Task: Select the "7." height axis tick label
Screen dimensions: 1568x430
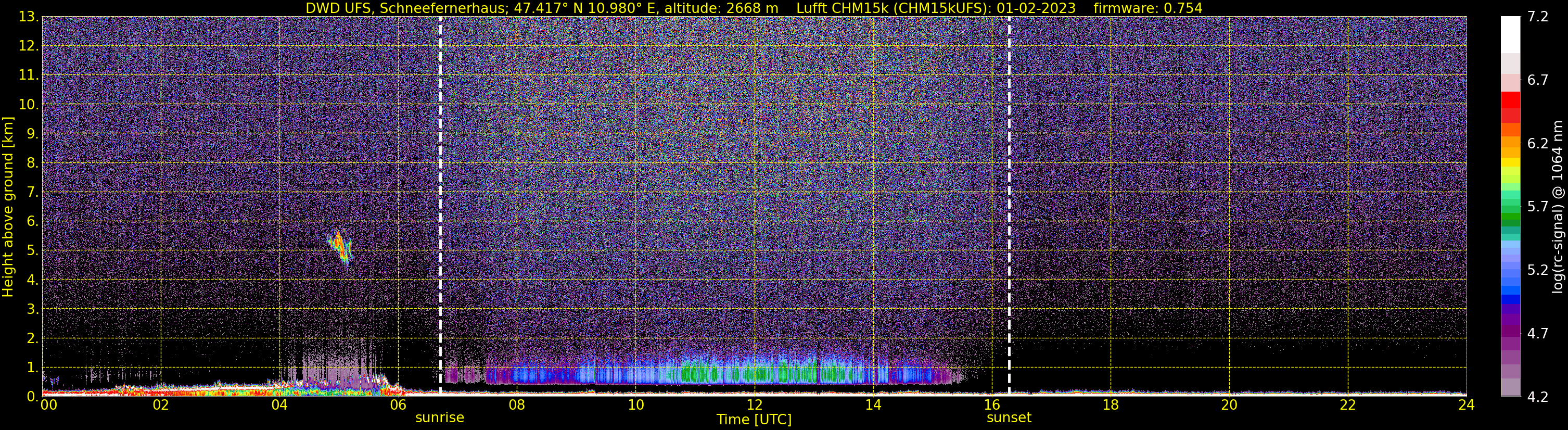Action: coord(32,192)
